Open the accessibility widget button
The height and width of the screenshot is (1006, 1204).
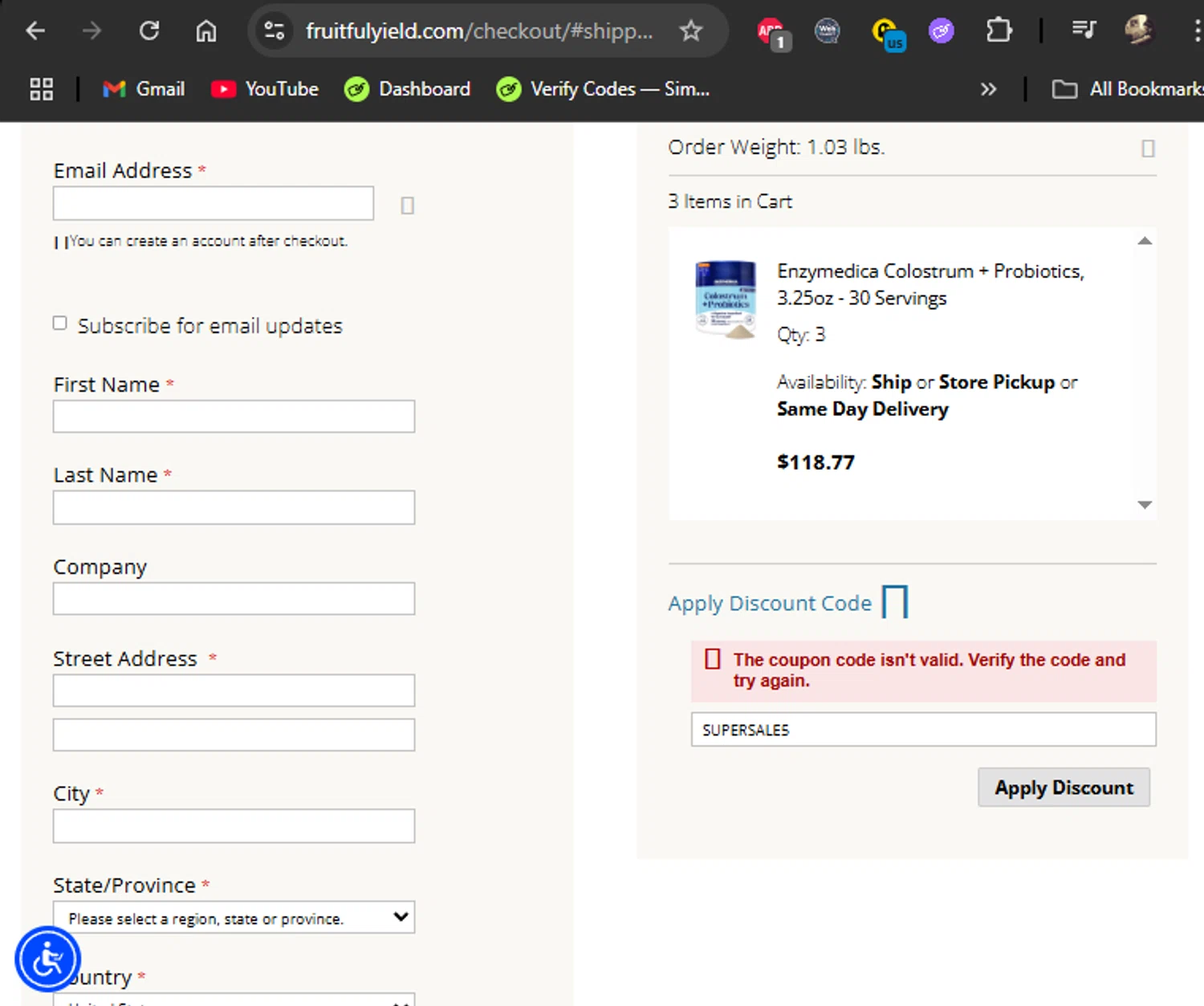48,959
